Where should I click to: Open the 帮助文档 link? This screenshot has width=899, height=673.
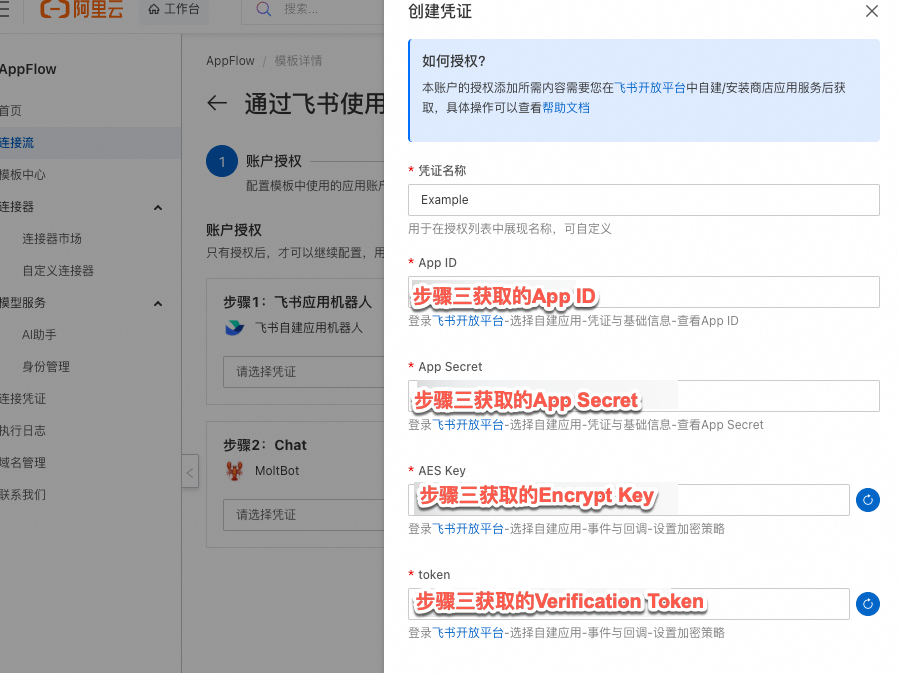coord(566,108)
